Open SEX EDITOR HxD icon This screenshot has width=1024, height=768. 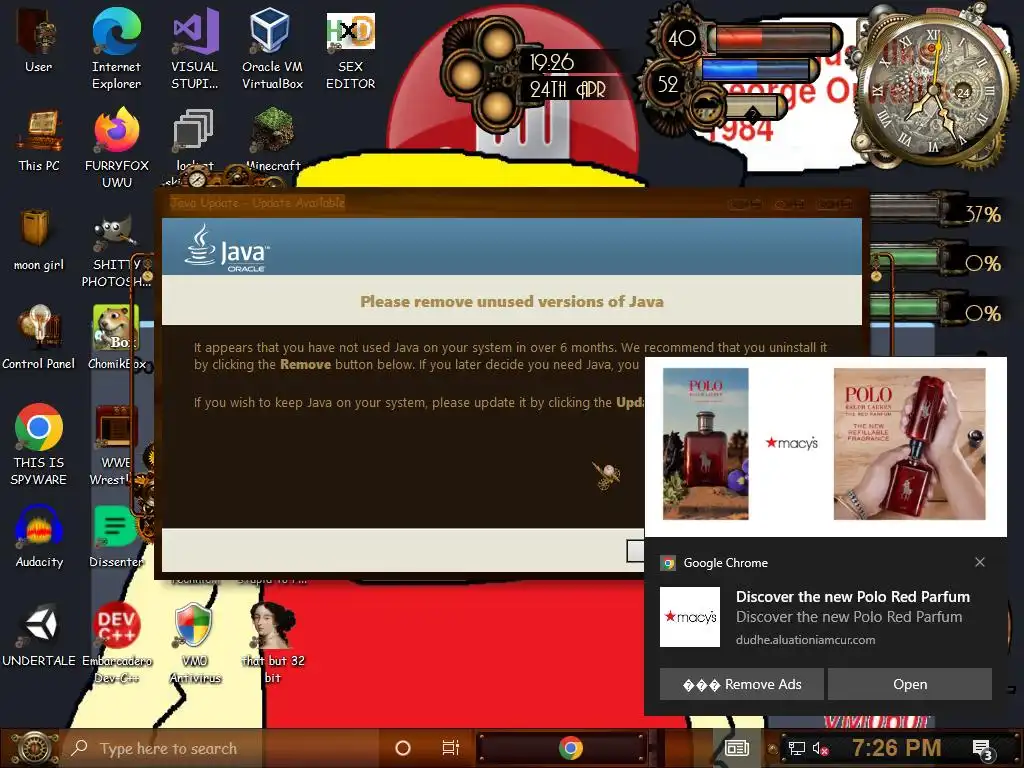[351, 49]
